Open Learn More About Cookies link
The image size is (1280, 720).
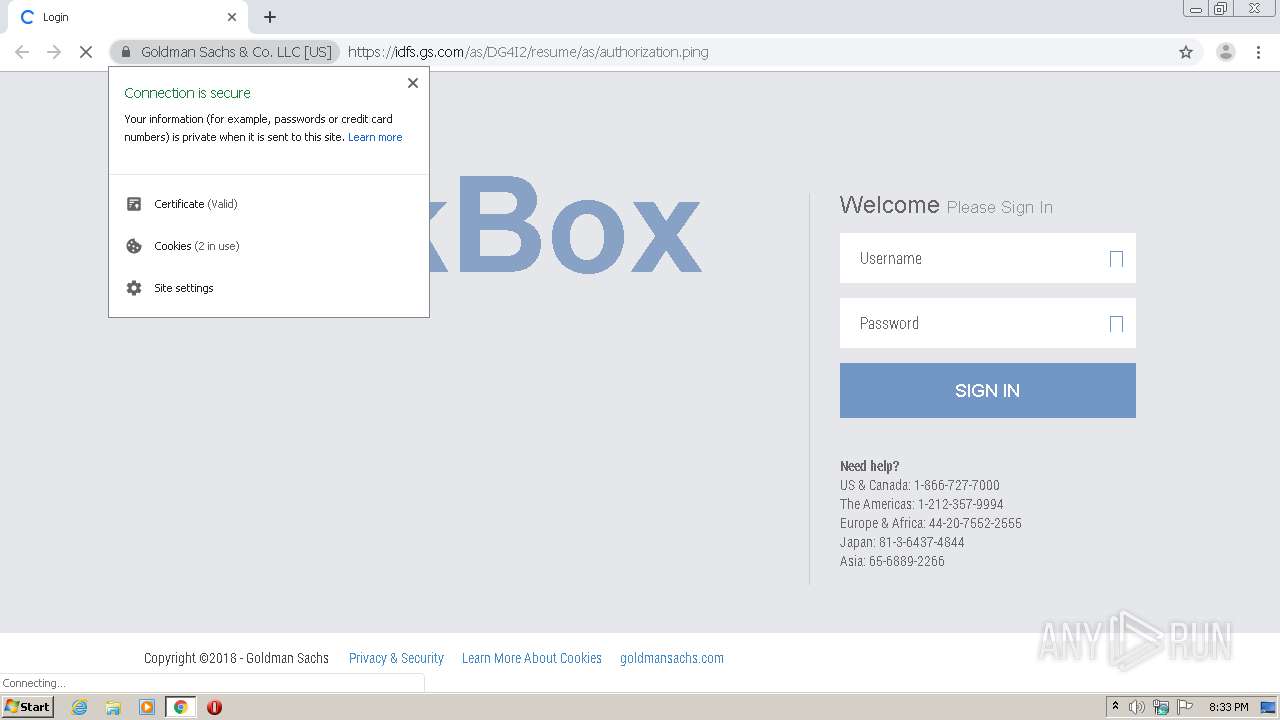pyautogui.click(x=532, y=658)
